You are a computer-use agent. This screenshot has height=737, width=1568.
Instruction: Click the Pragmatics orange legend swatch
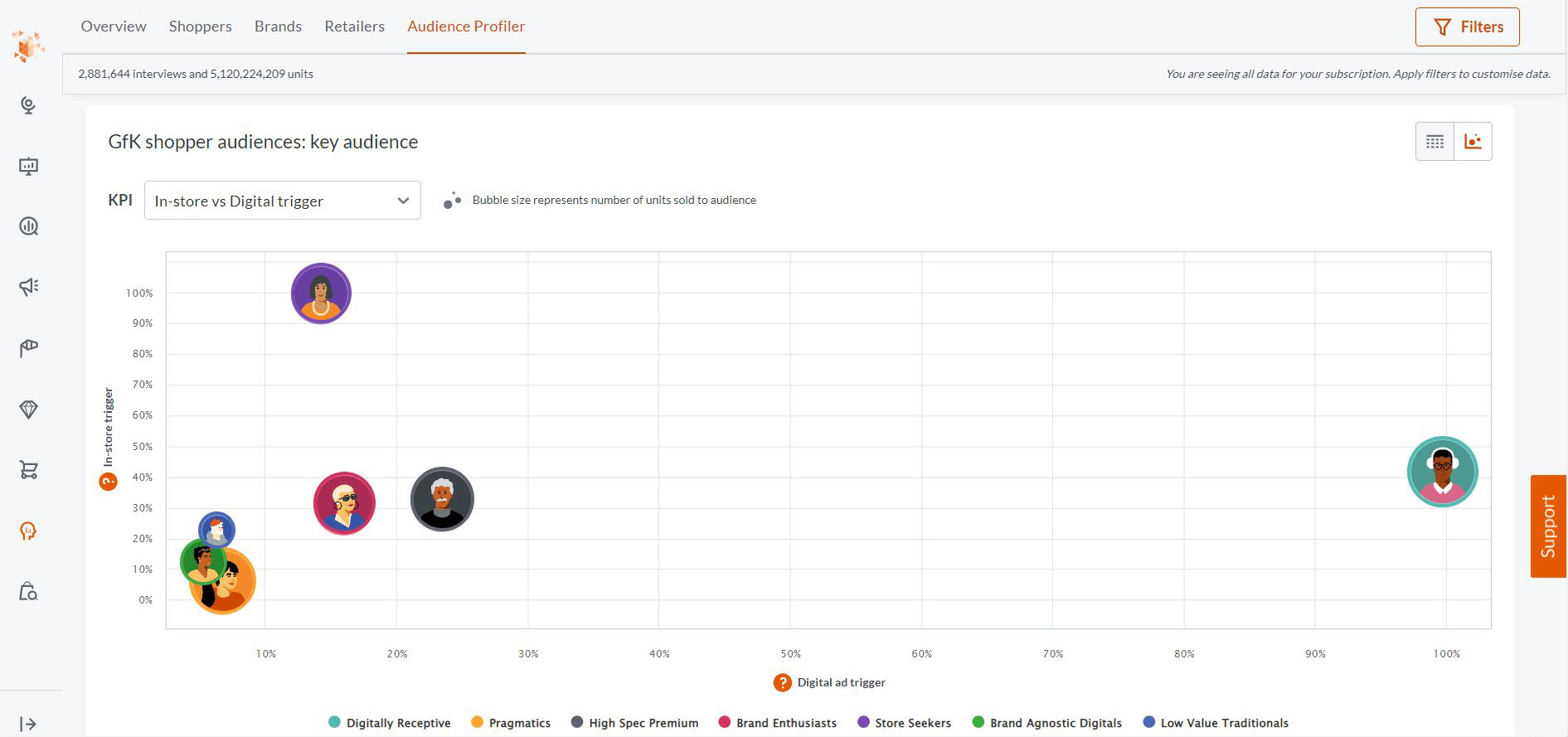pyautogui.click(x=477, y=722)
